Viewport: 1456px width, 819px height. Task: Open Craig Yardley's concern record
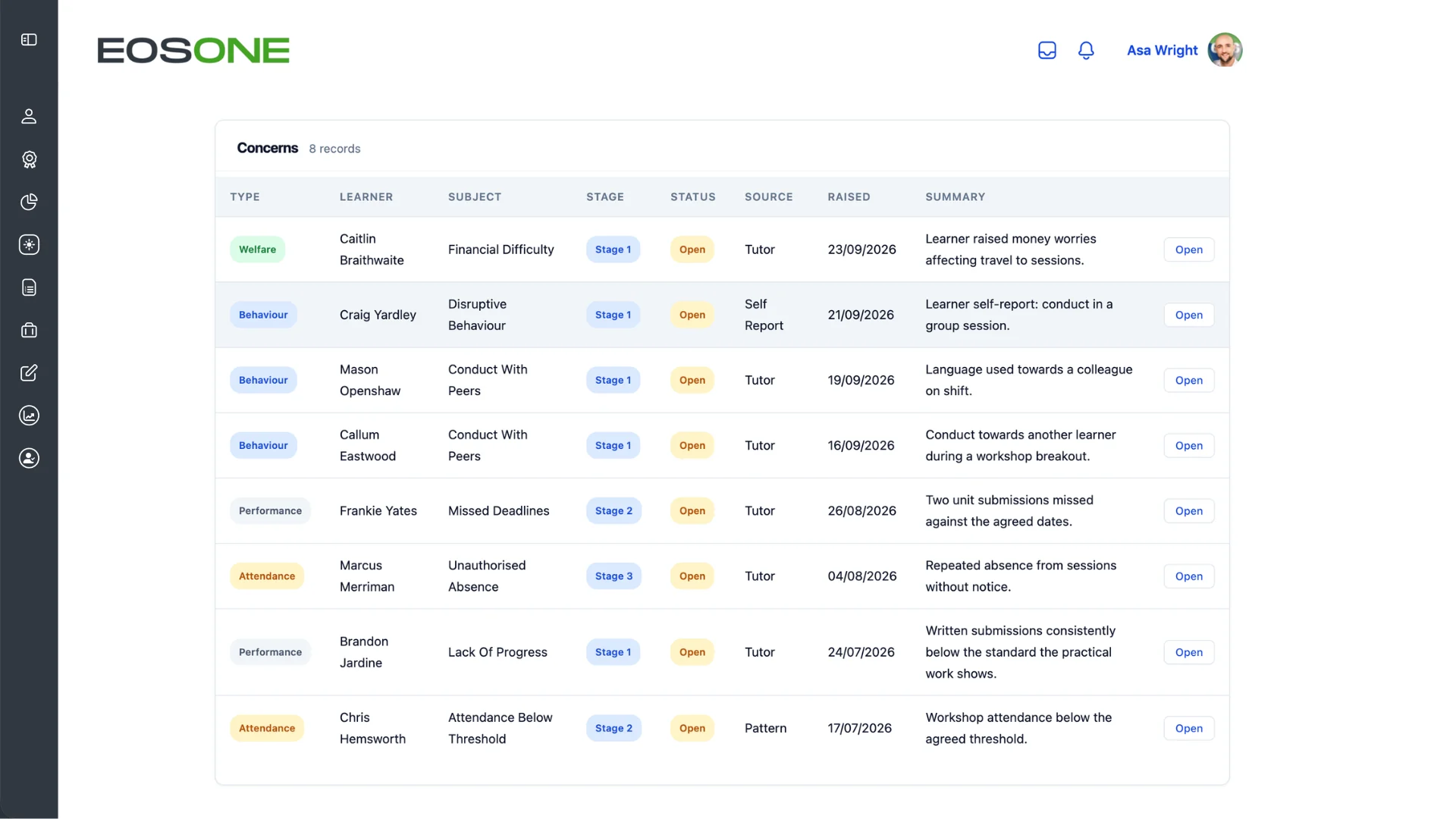coord(1188,315)
